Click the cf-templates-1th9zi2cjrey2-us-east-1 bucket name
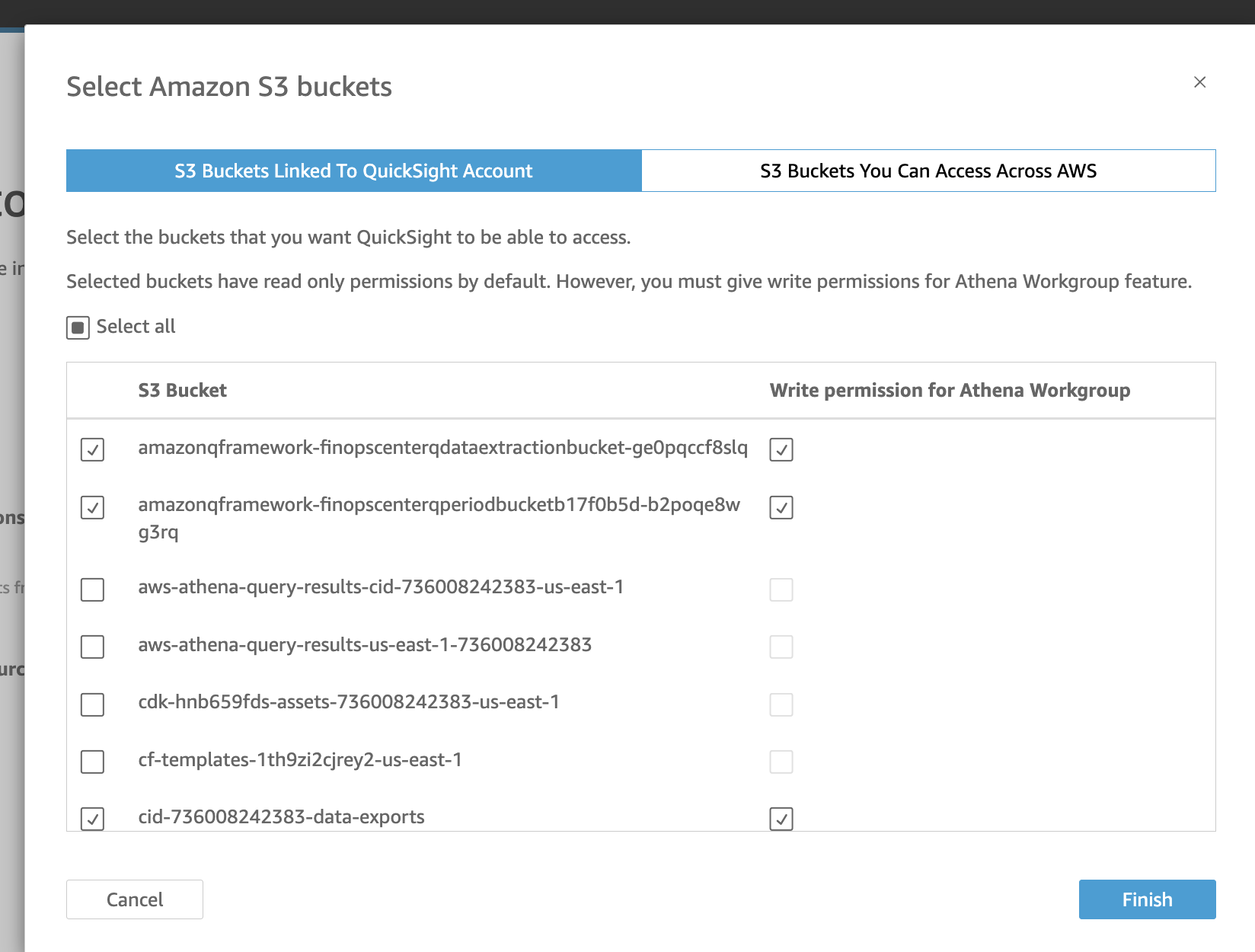The height and width of the screenshot is (952, 1255). coord(300,760)
